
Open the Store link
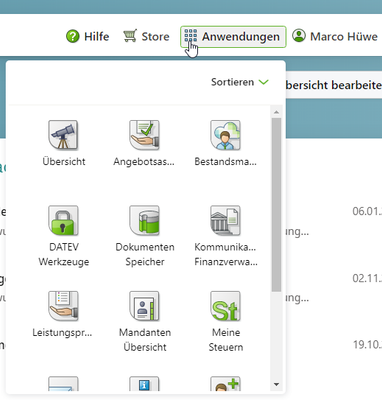pyautogui.click(x=146, y=36)
